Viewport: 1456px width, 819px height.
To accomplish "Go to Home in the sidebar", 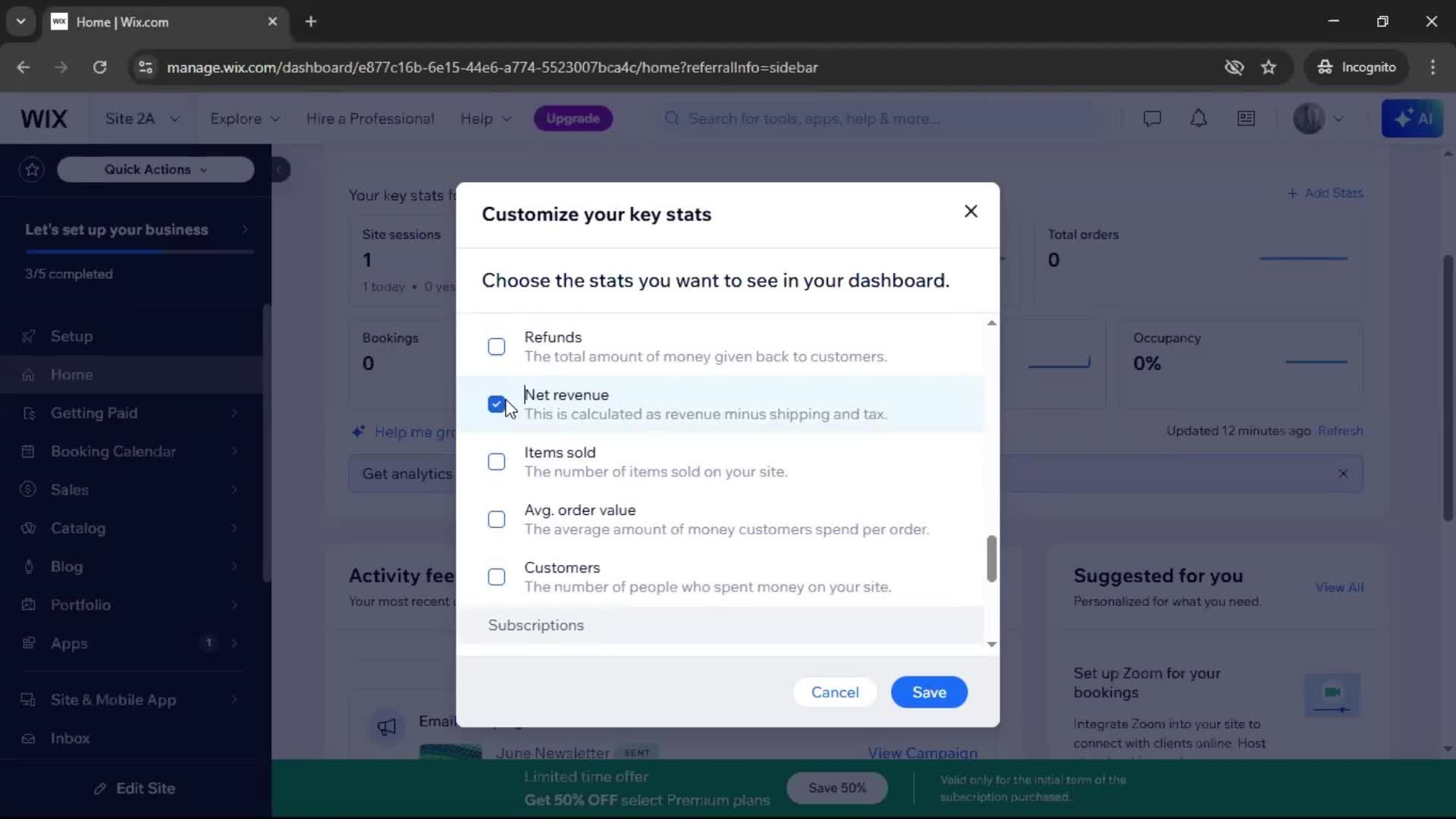I will (130, 375).
